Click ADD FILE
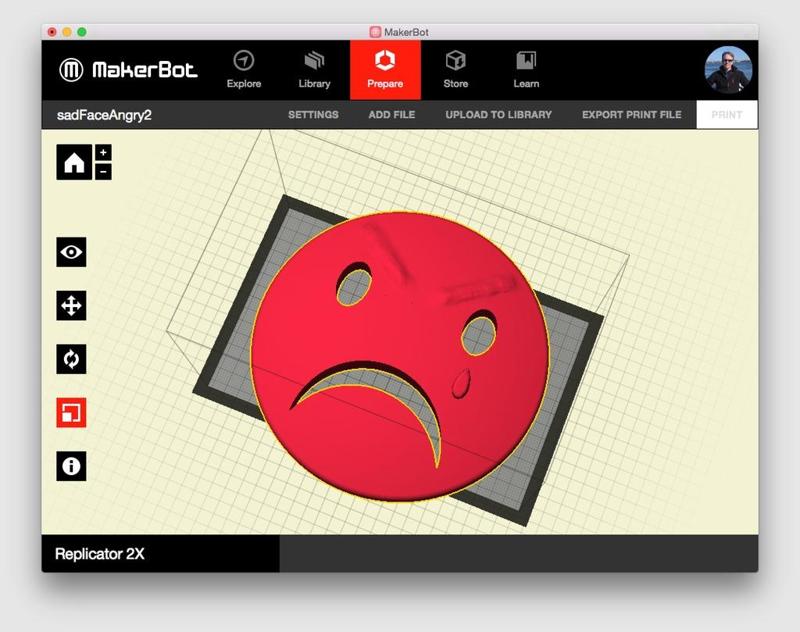This screenshot has width=800, height=632. 392,115
